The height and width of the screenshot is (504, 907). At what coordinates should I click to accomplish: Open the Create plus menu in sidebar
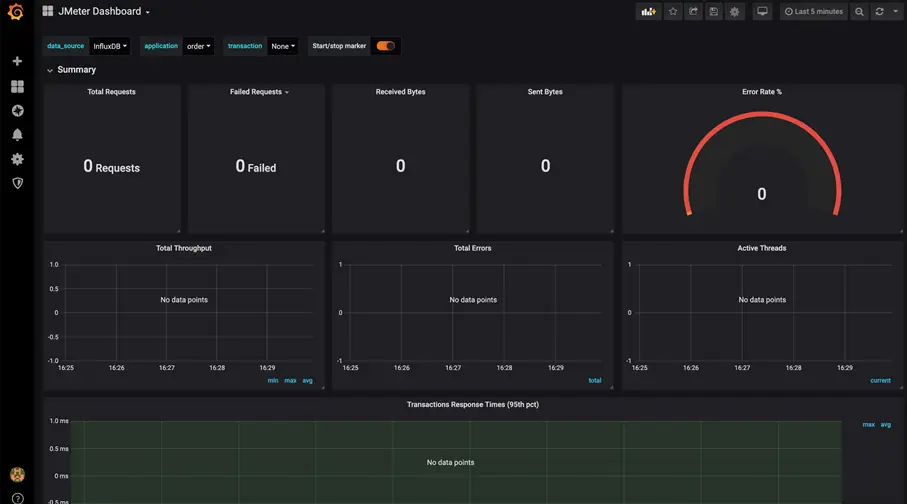[x=17, y=61]
